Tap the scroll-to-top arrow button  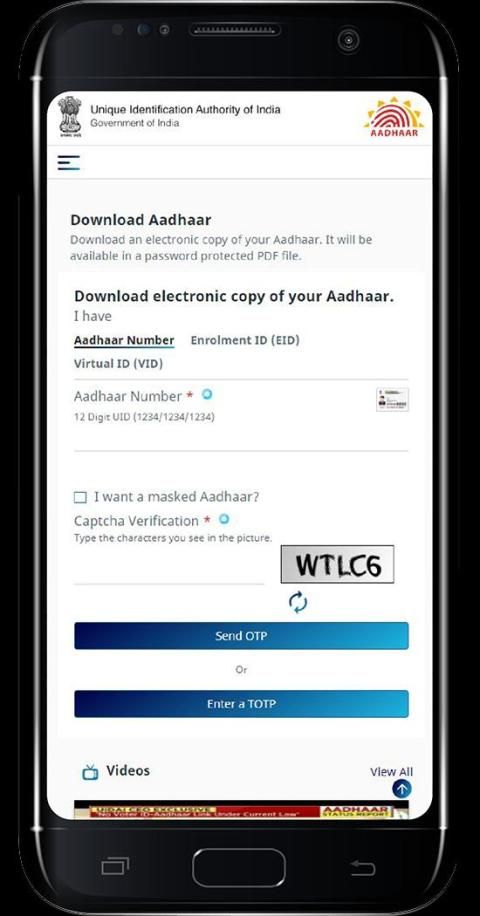(x=402, y=789)
